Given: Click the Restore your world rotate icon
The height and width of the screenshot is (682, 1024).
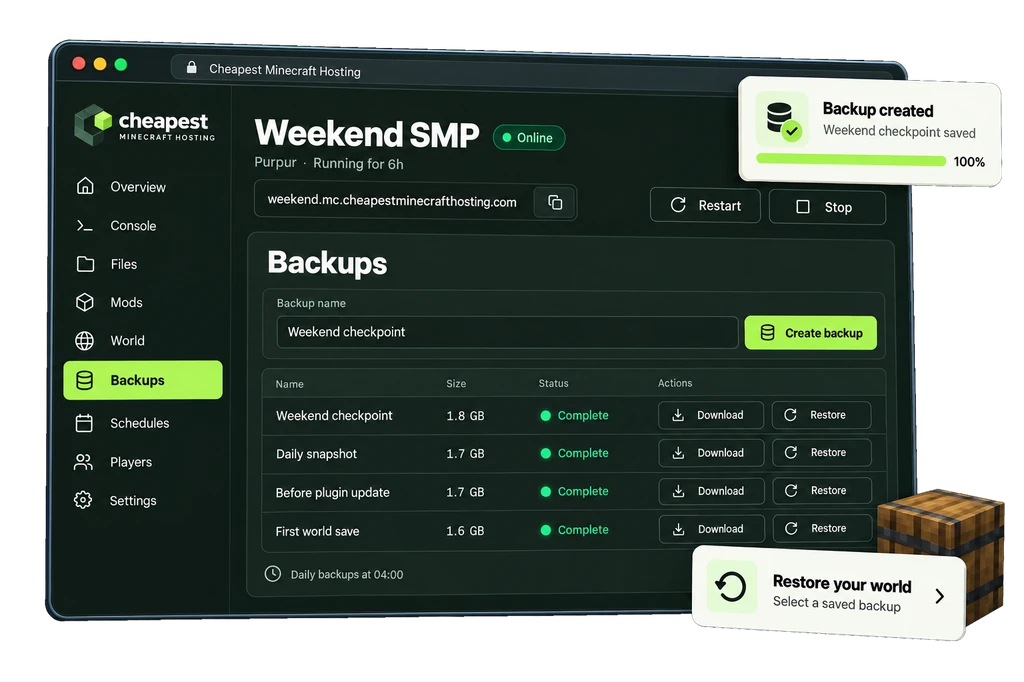Looking at the screenshot, I should coord(731,587).
